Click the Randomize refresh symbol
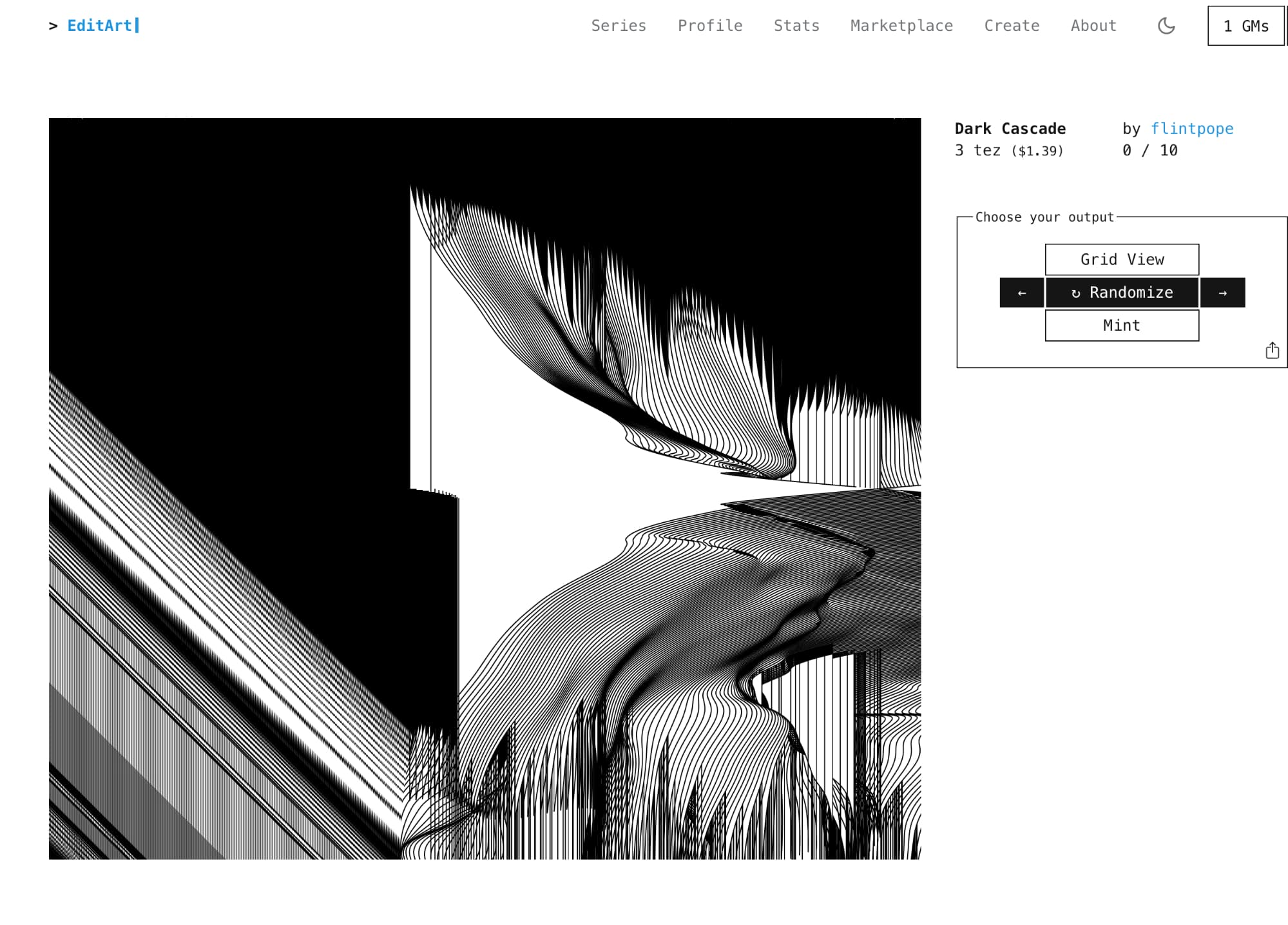 1075,293
